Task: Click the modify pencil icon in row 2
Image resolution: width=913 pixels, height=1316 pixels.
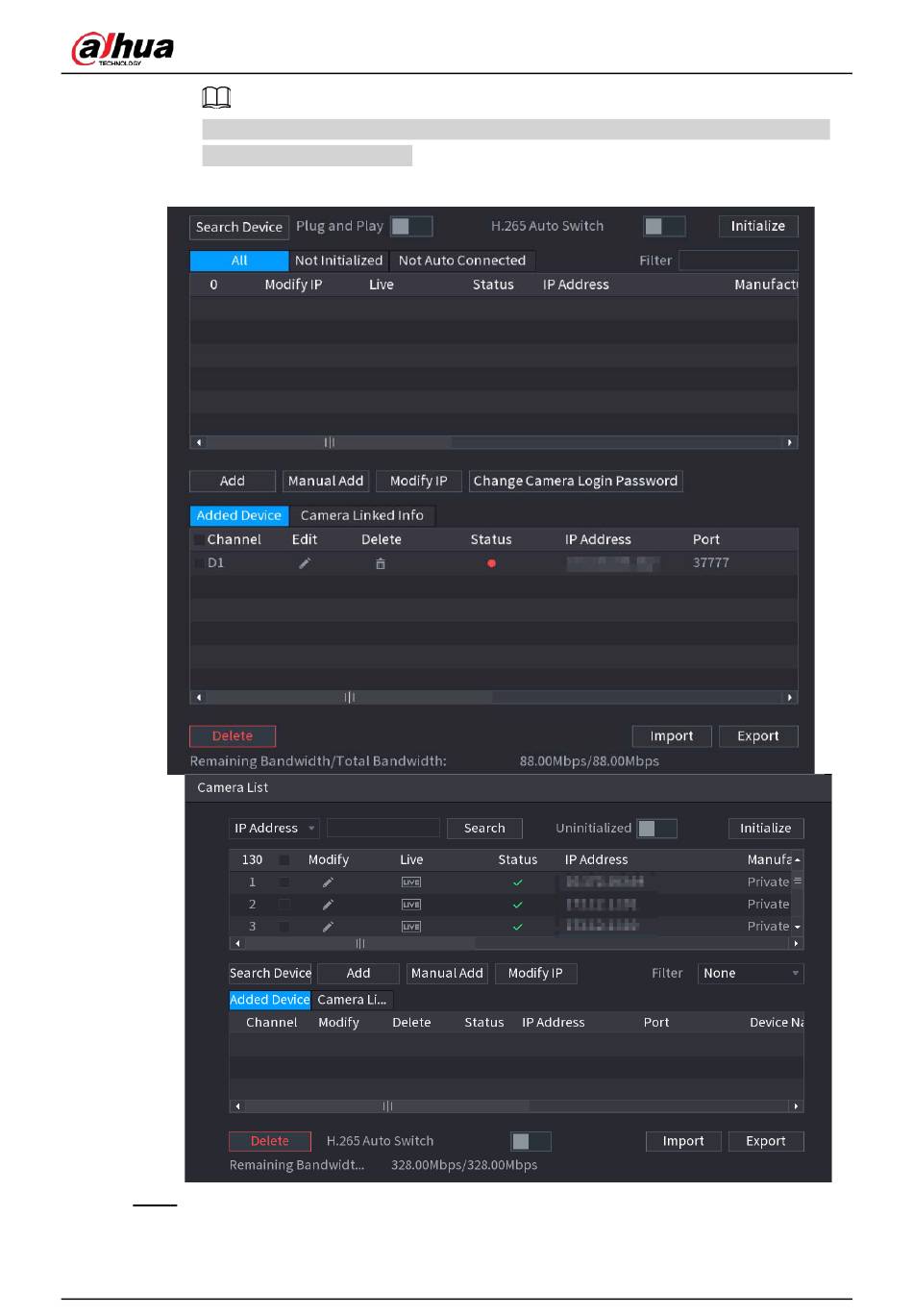Action: (328, 905)
